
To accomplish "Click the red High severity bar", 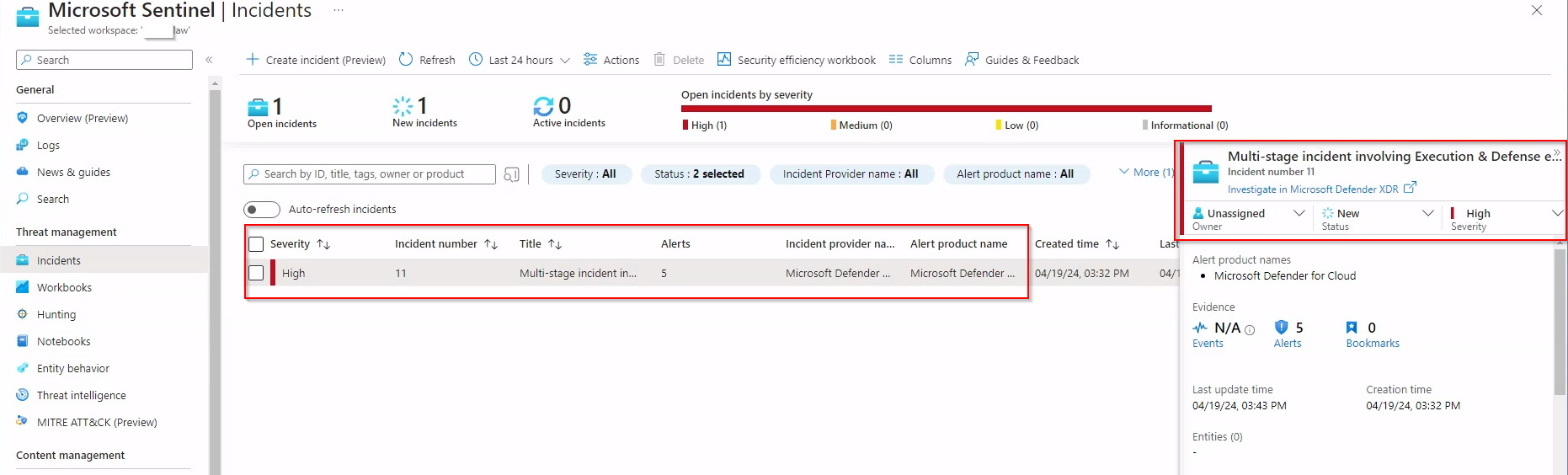I will [x=946, y=109].
